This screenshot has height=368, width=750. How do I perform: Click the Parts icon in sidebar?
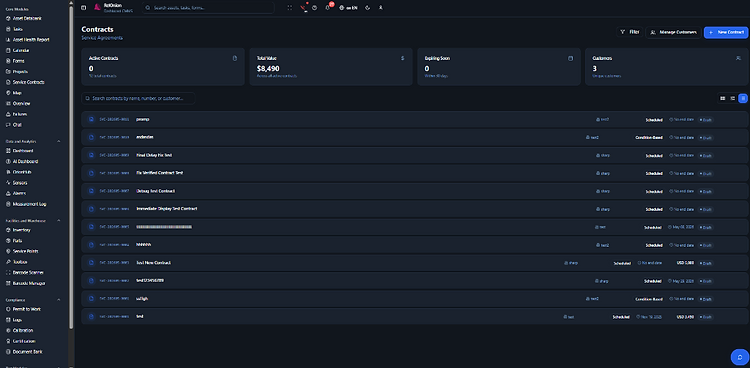click(x=8, y=241)
